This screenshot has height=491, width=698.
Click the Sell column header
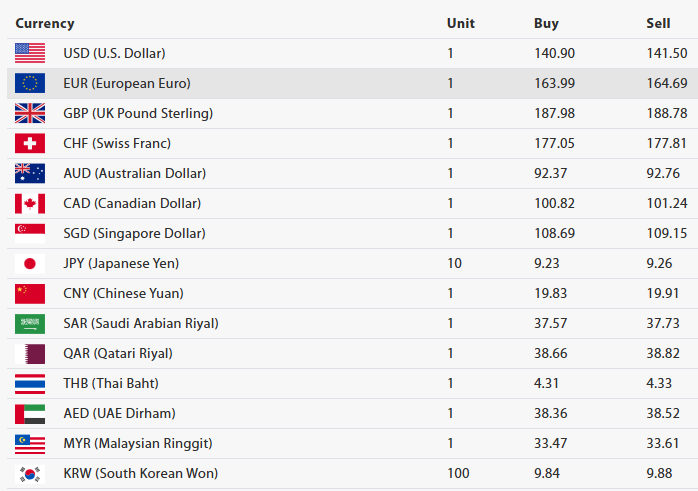tap(658, 23)
